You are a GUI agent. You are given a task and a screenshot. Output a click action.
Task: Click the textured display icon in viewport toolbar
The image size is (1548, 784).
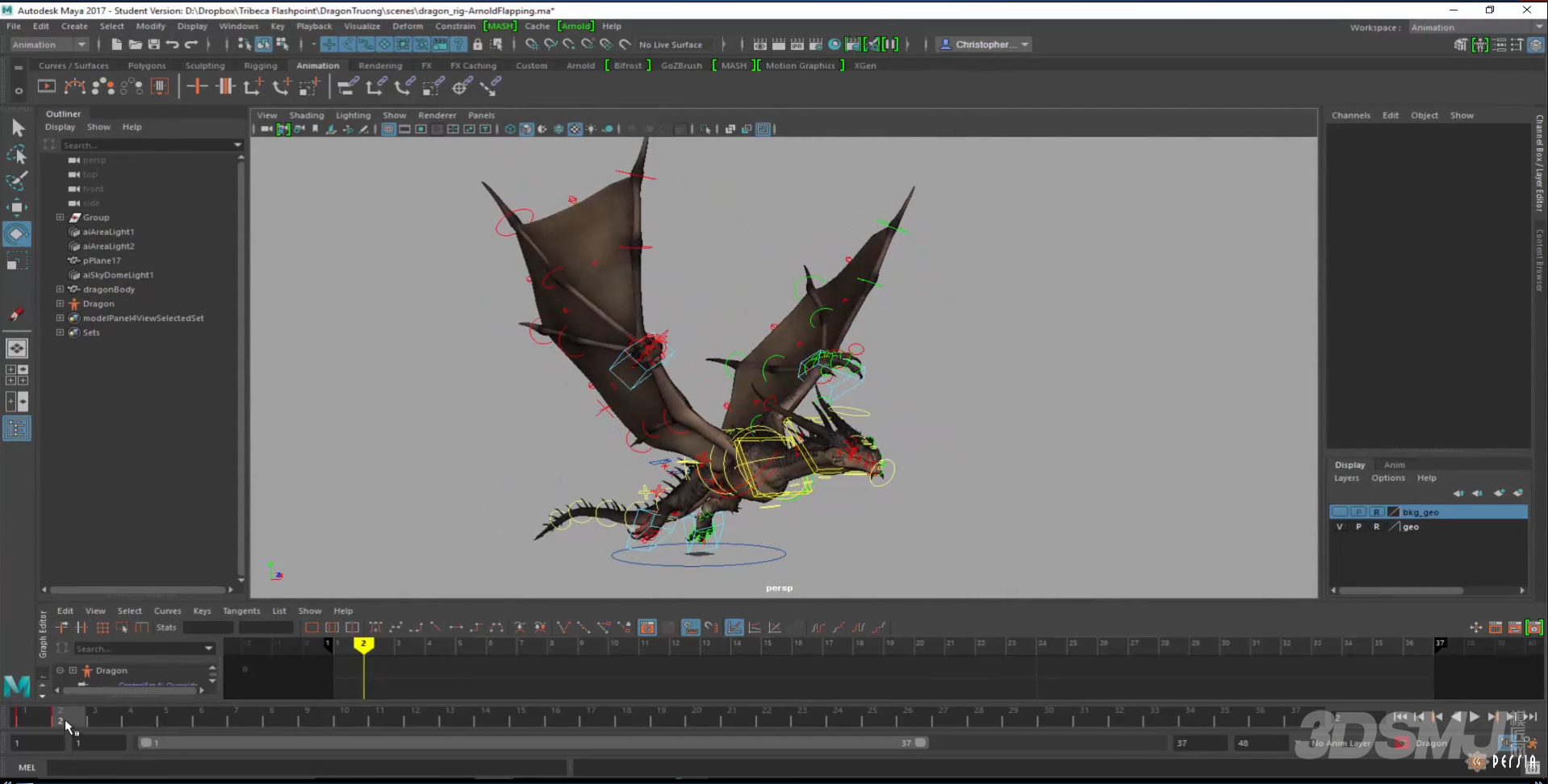575,129
